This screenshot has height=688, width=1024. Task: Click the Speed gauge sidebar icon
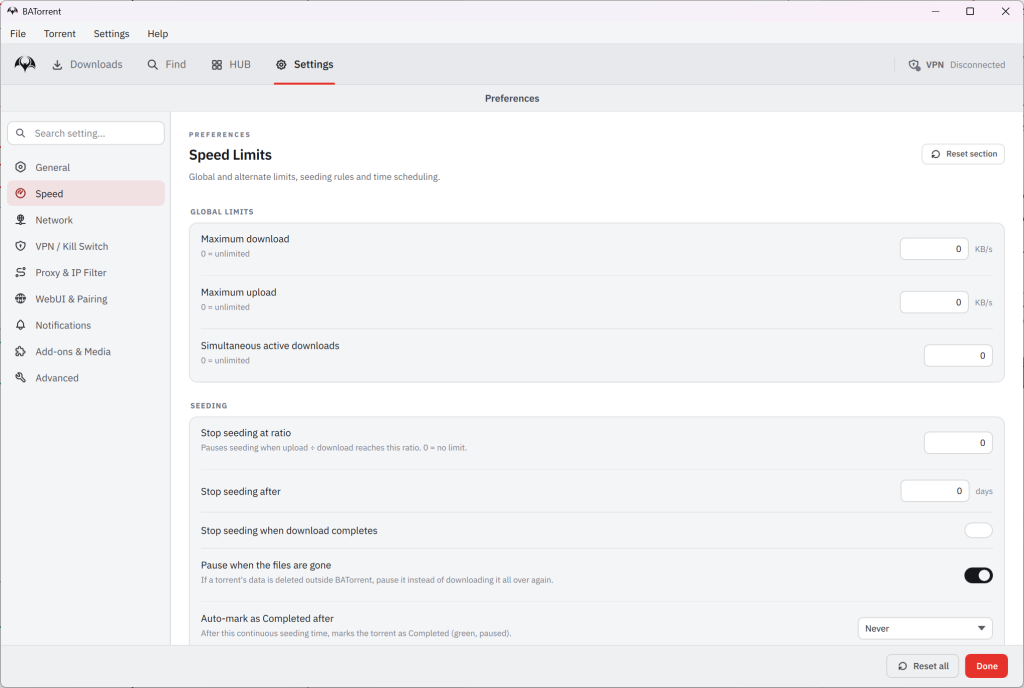21,193
